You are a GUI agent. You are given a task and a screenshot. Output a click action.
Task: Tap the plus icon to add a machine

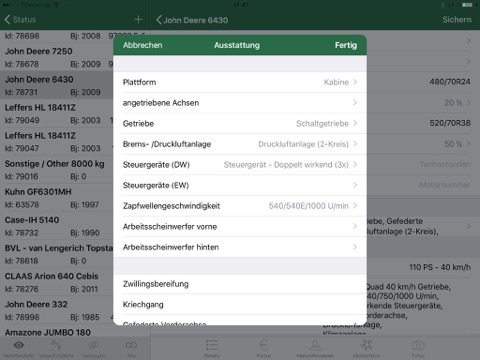138,20
